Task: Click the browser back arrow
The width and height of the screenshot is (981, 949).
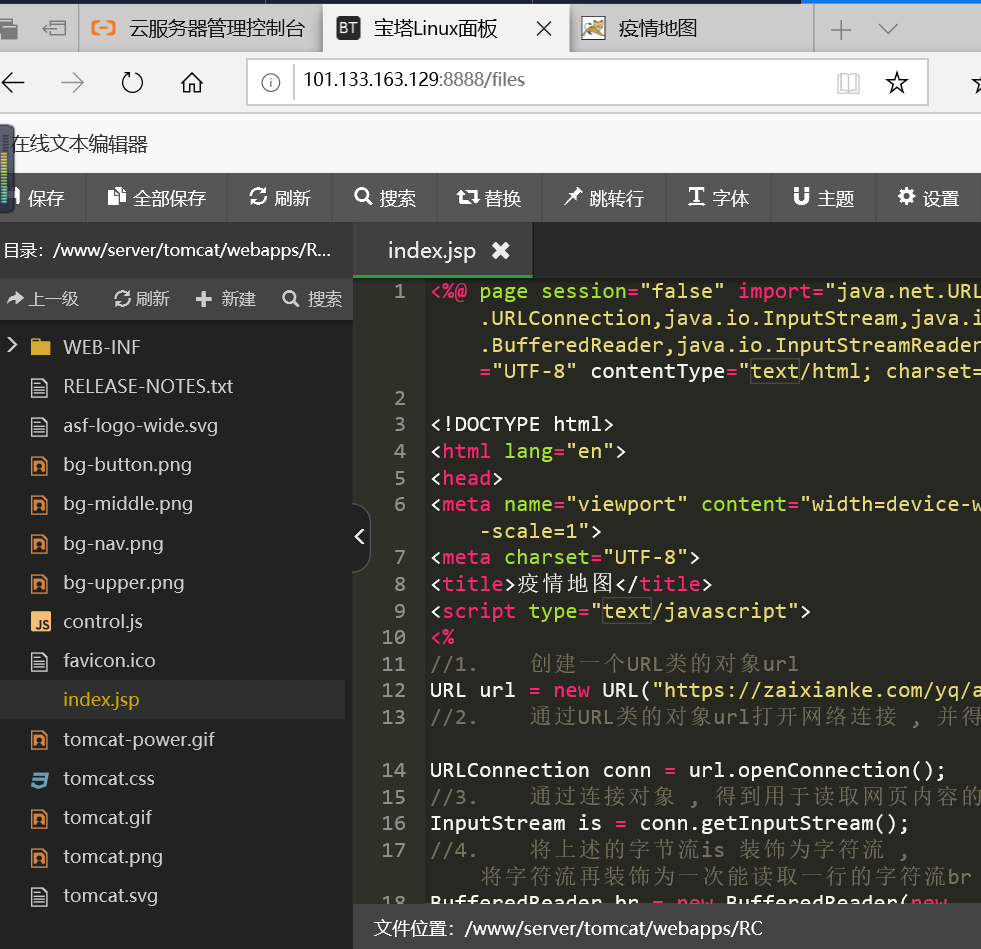Action: [14, 83]
